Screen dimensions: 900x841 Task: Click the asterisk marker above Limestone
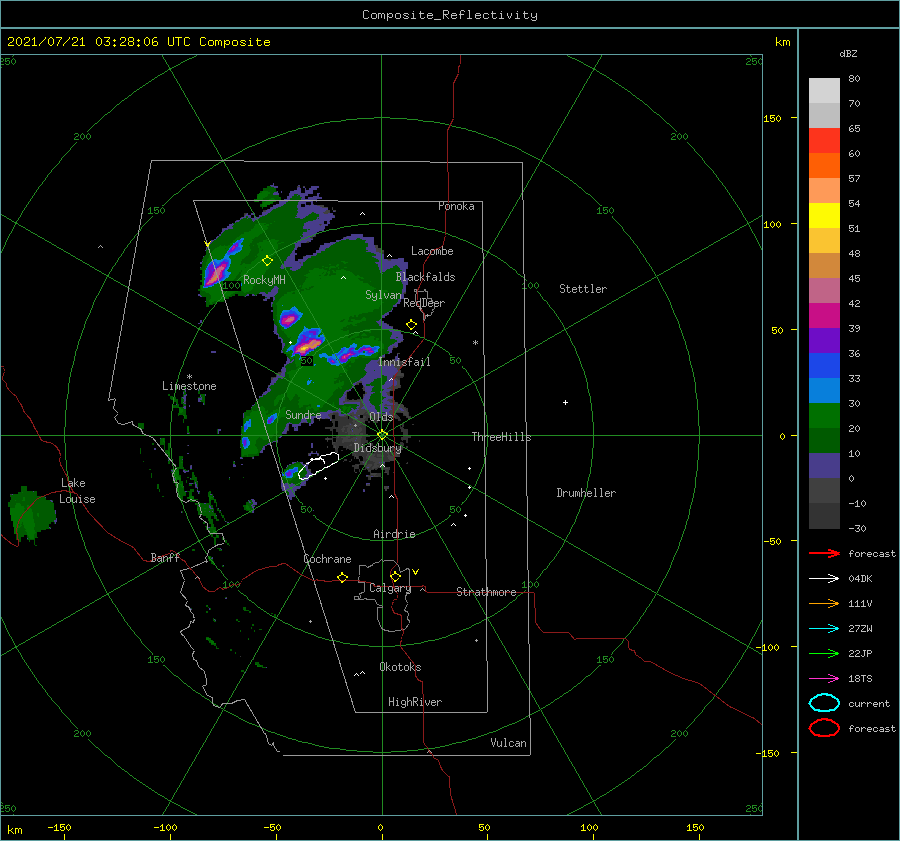click(x=189, y=377)
